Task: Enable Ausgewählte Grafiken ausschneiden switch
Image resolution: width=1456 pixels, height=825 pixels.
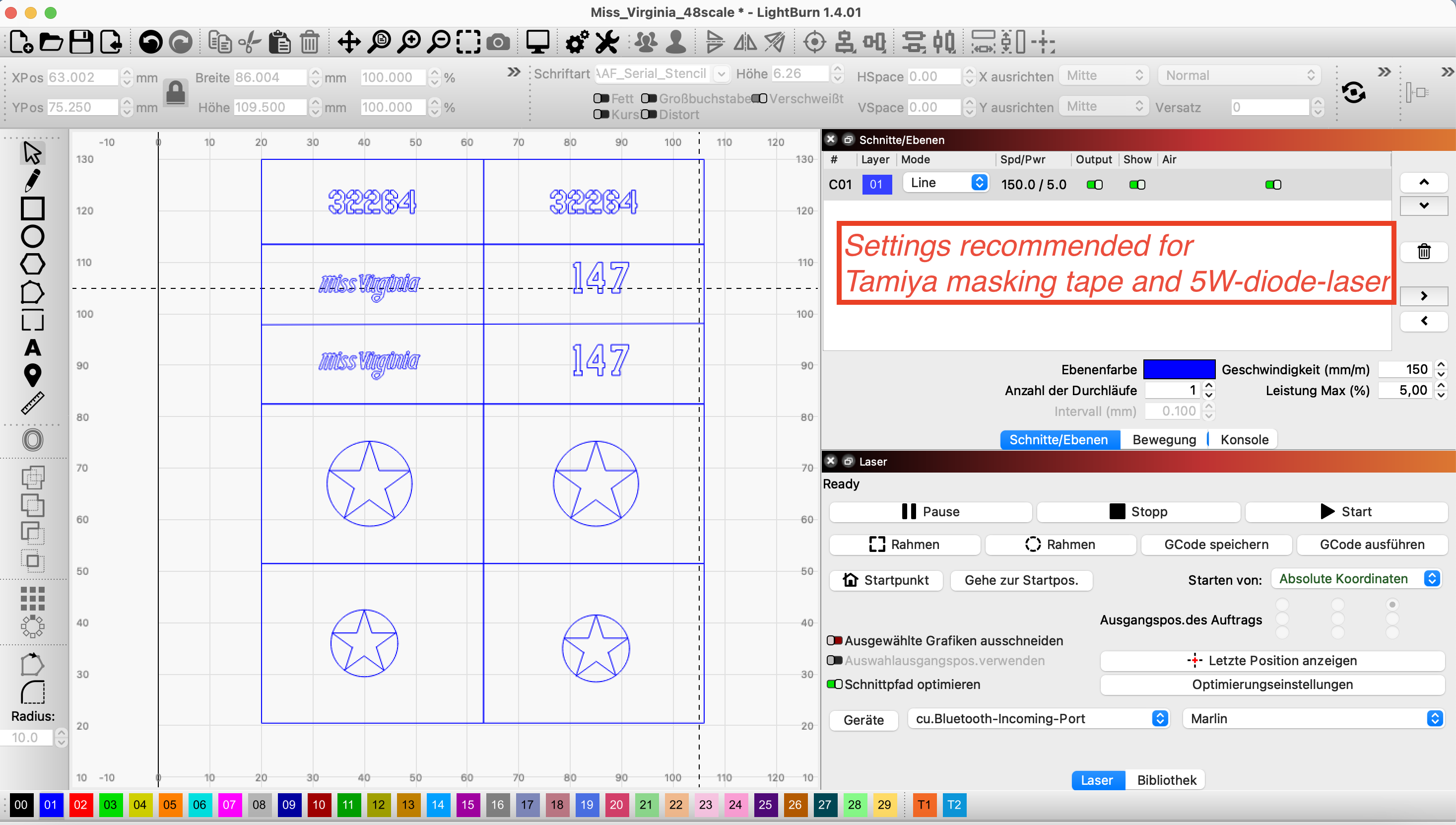Action: pos(834,640)
